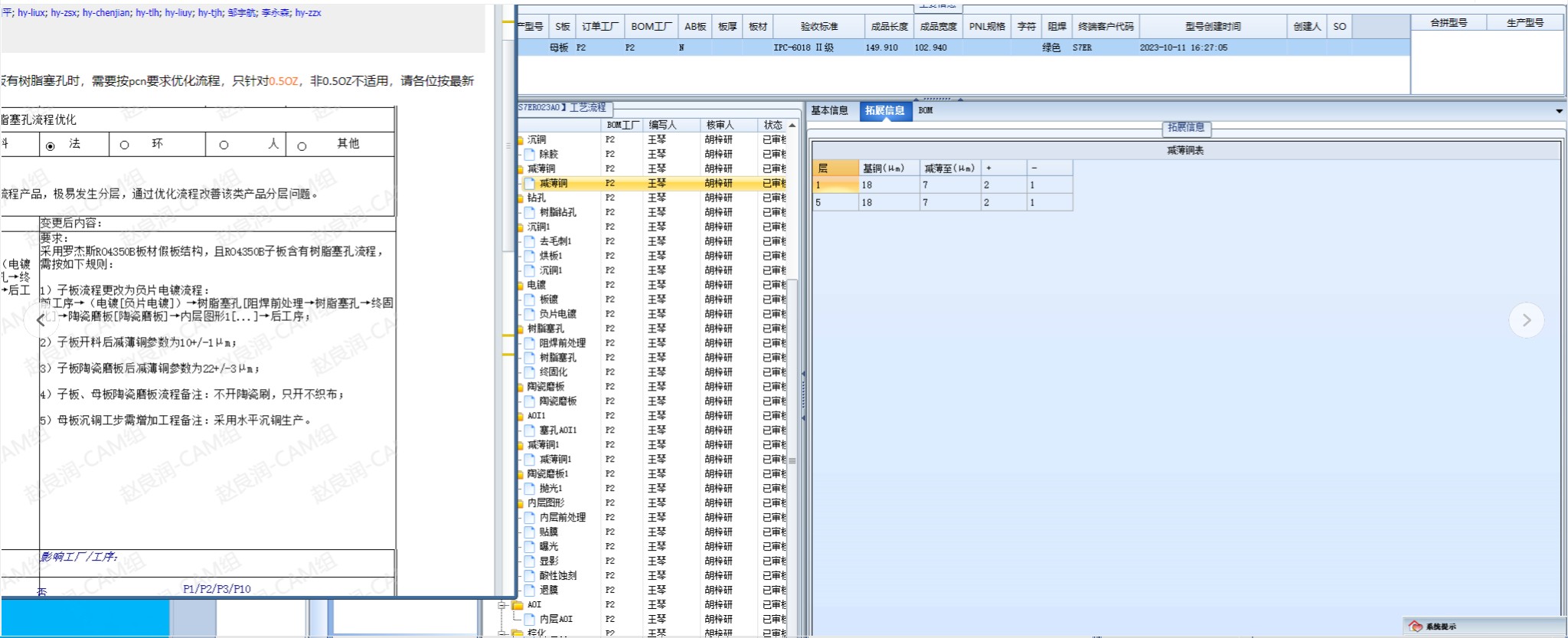This screenshot has width=1568, height=638.
Task: Click the 基铜 cell in layer 5 row
Action: tap(888, 202)
